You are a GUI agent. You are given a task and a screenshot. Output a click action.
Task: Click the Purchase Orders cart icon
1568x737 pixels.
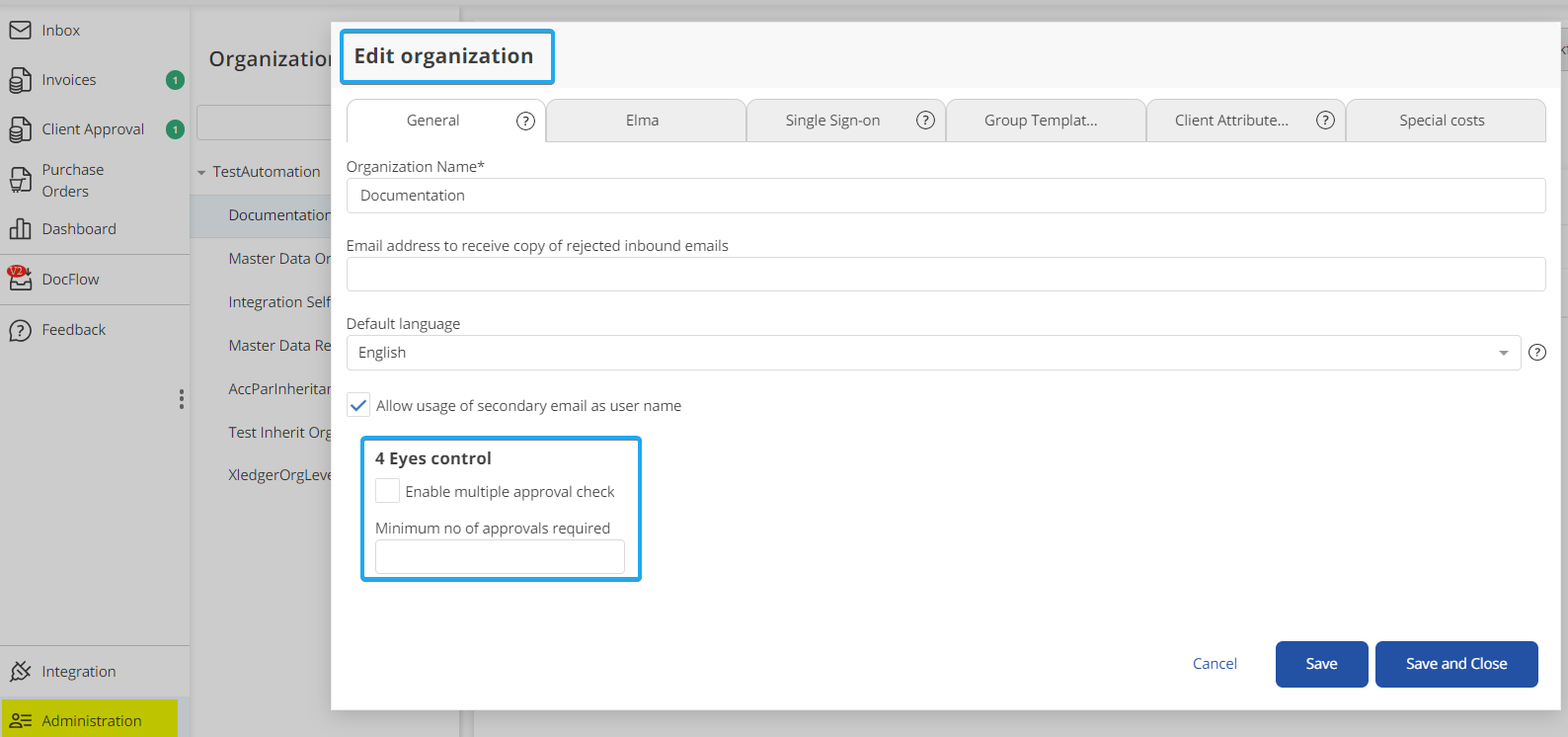(x=20, y=180)
